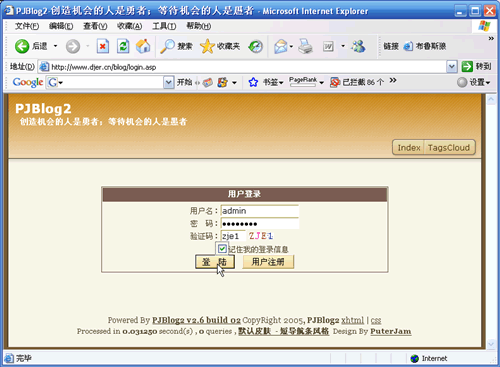The height and width of the screenshot is (367, 500).
Task: Click the 用户注册 register button
Action: 268,262
